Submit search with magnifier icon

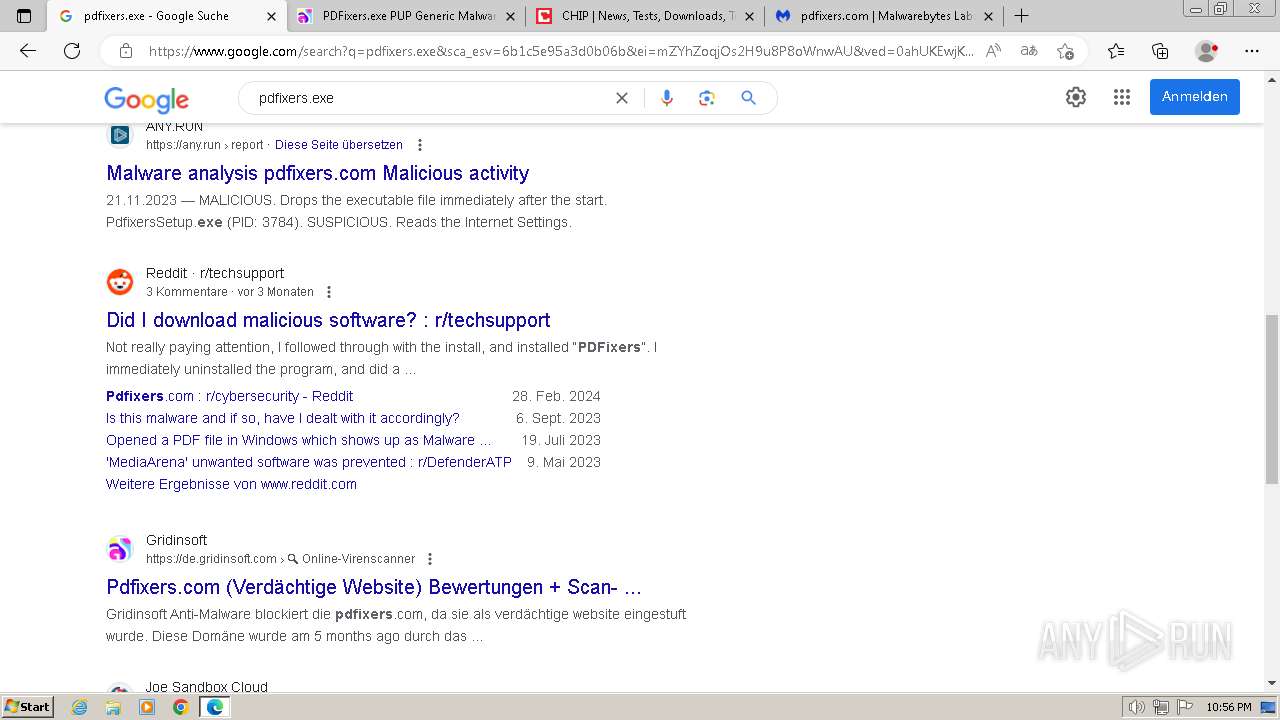[x=748, y=98]
